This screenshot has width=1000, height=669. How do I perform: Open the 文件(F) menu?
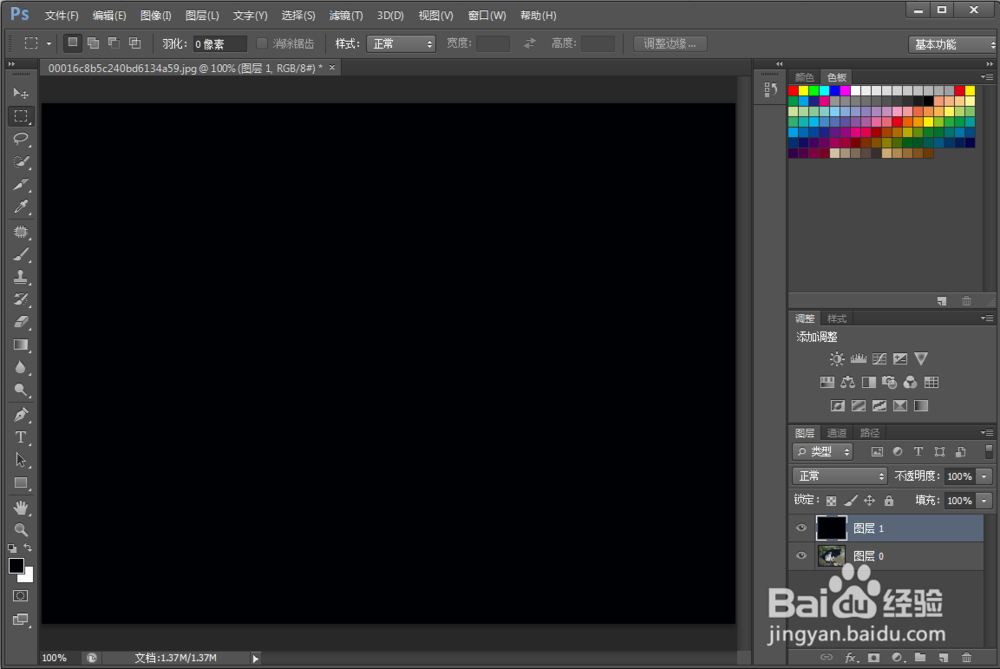click(61, 15)
